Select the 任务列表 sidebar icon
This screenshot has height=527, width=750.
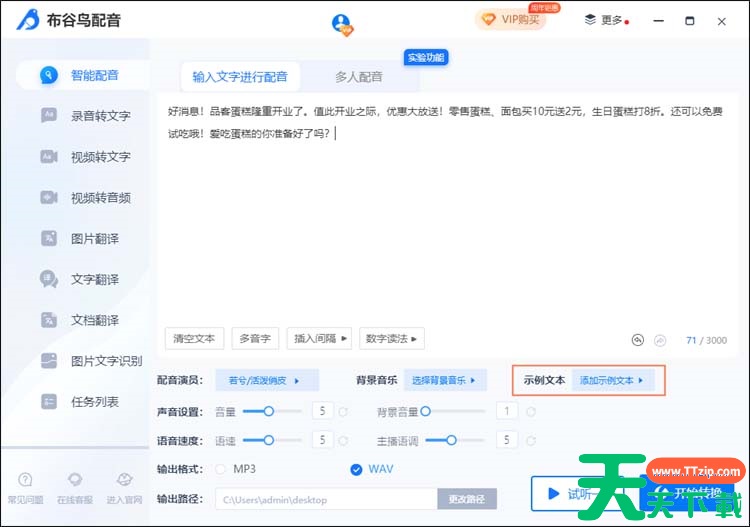pos(49,402)
